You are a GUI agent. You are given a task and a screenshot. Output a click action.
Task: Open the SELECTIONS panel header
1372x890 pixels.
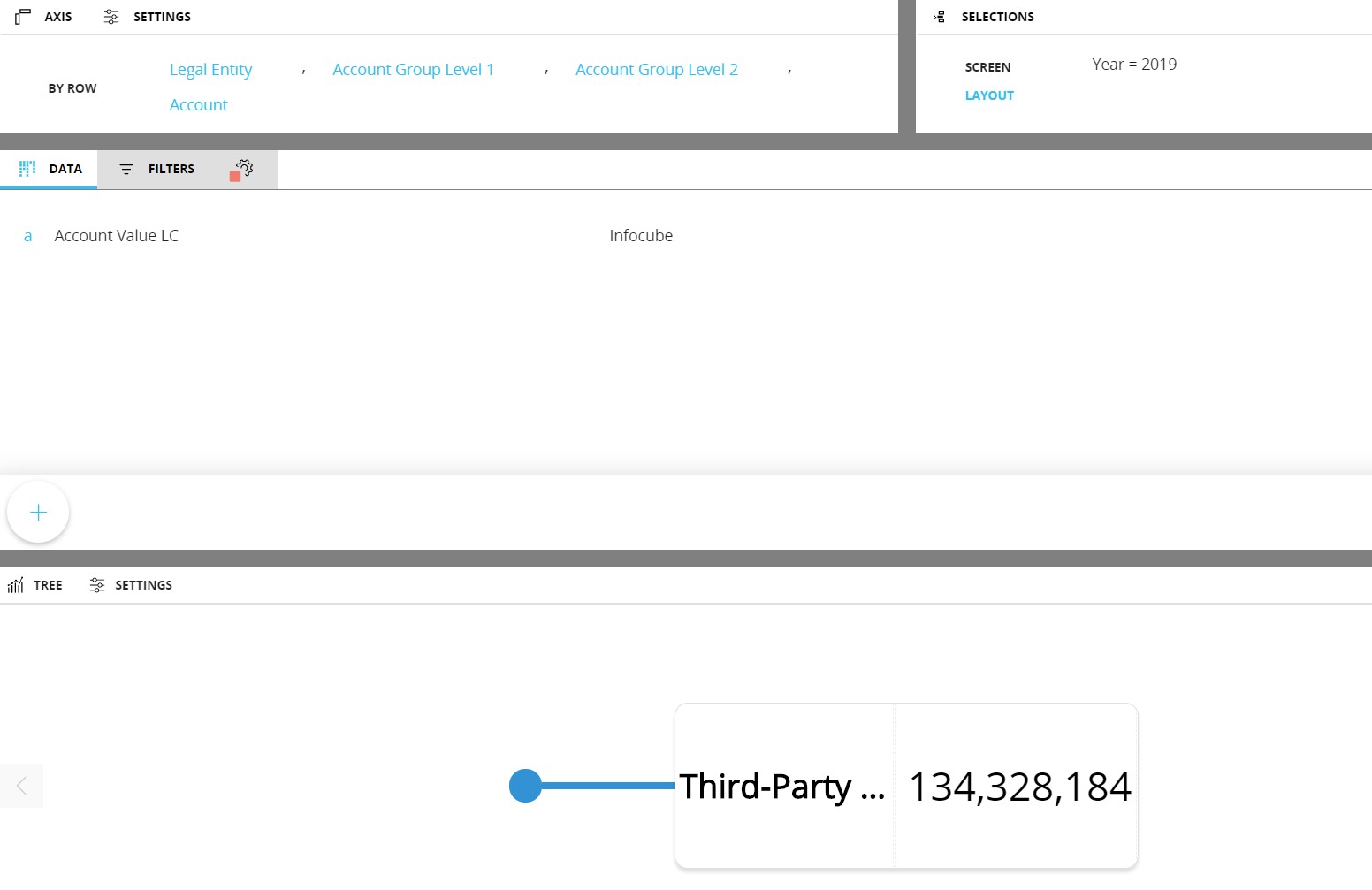pos(997,17)
